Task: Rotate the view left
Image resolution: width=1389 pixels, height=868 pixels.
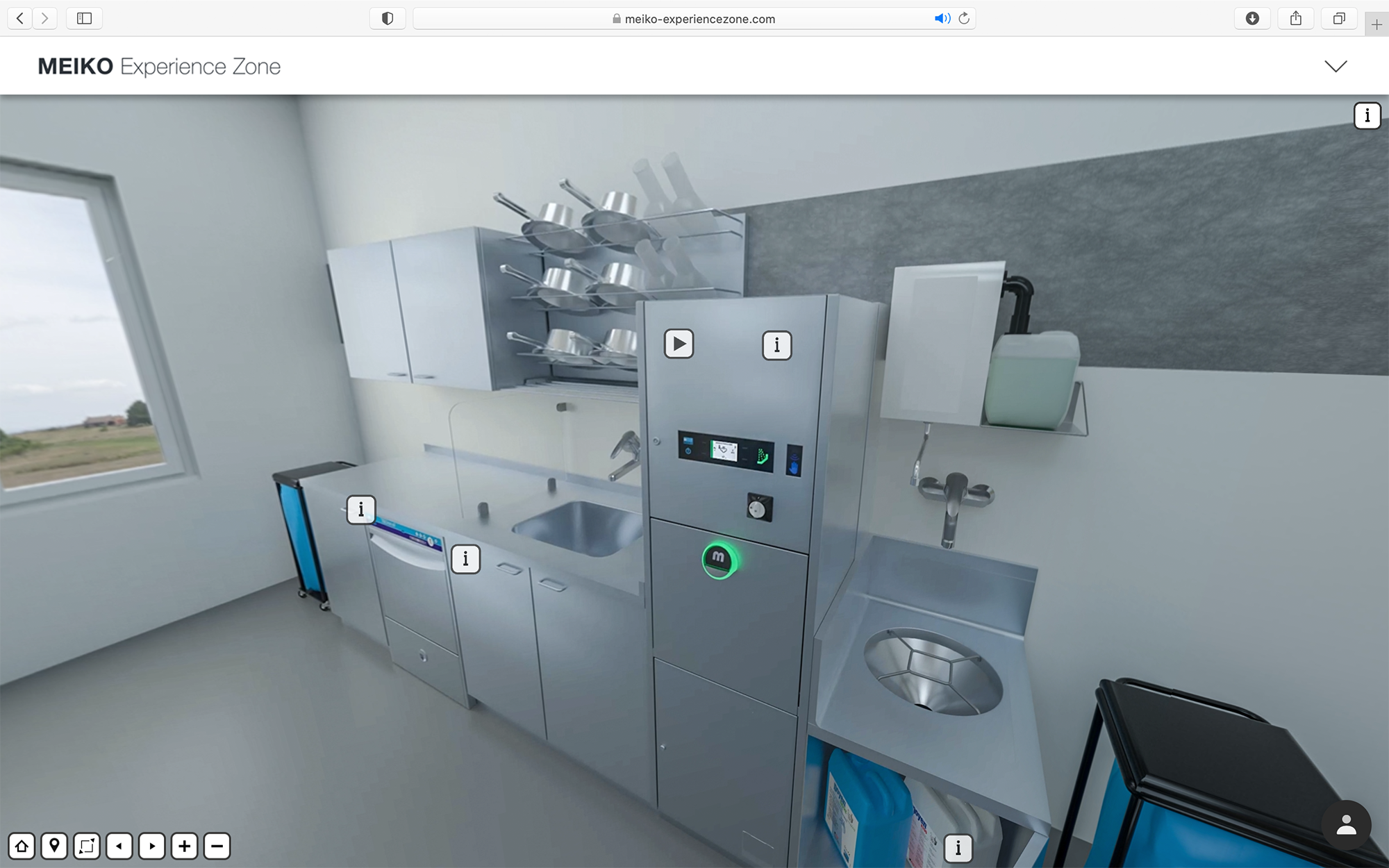Action: tap(119, 846)
